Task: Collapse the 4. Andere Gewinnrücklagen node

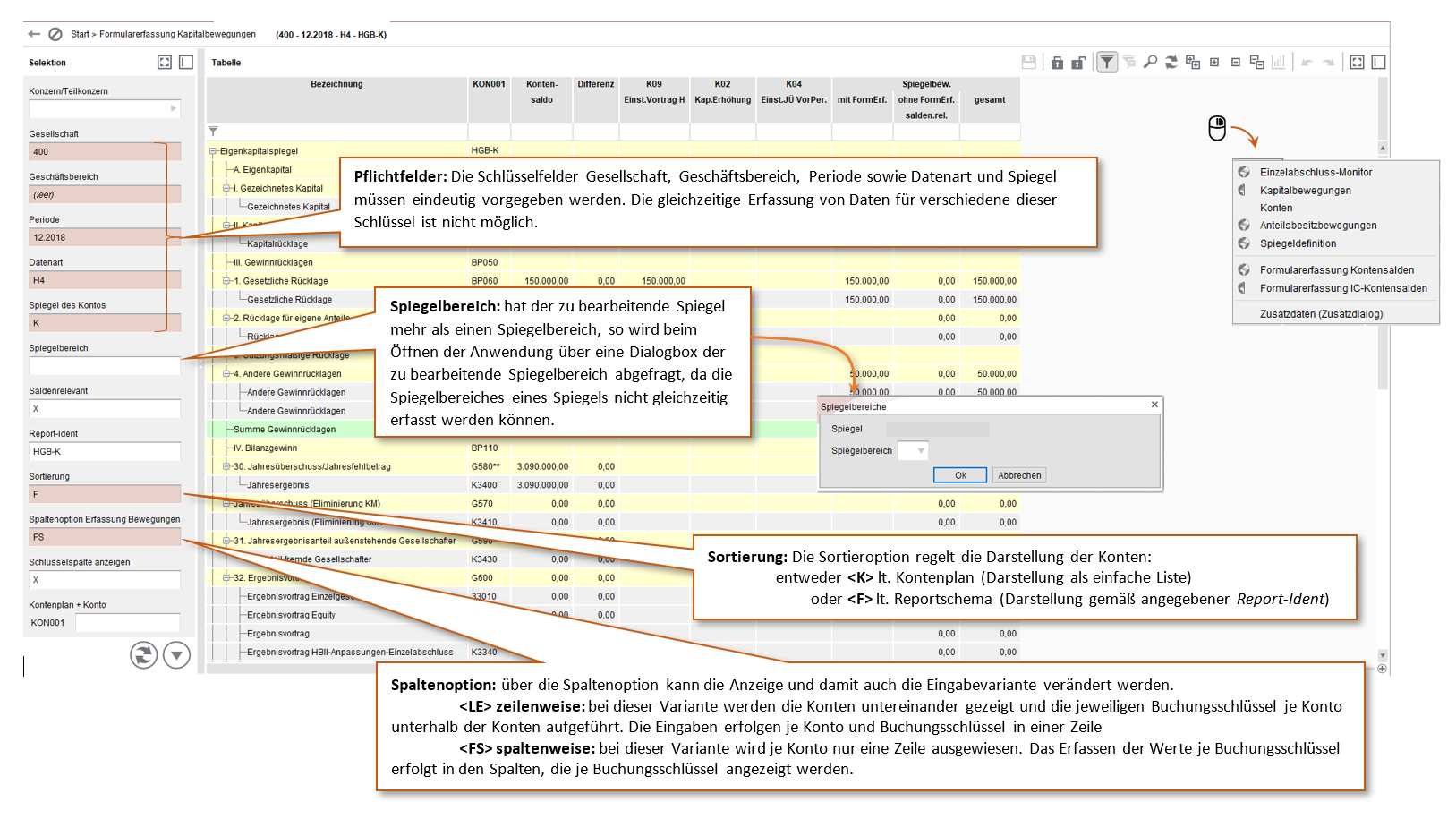Action: point(227,374)
